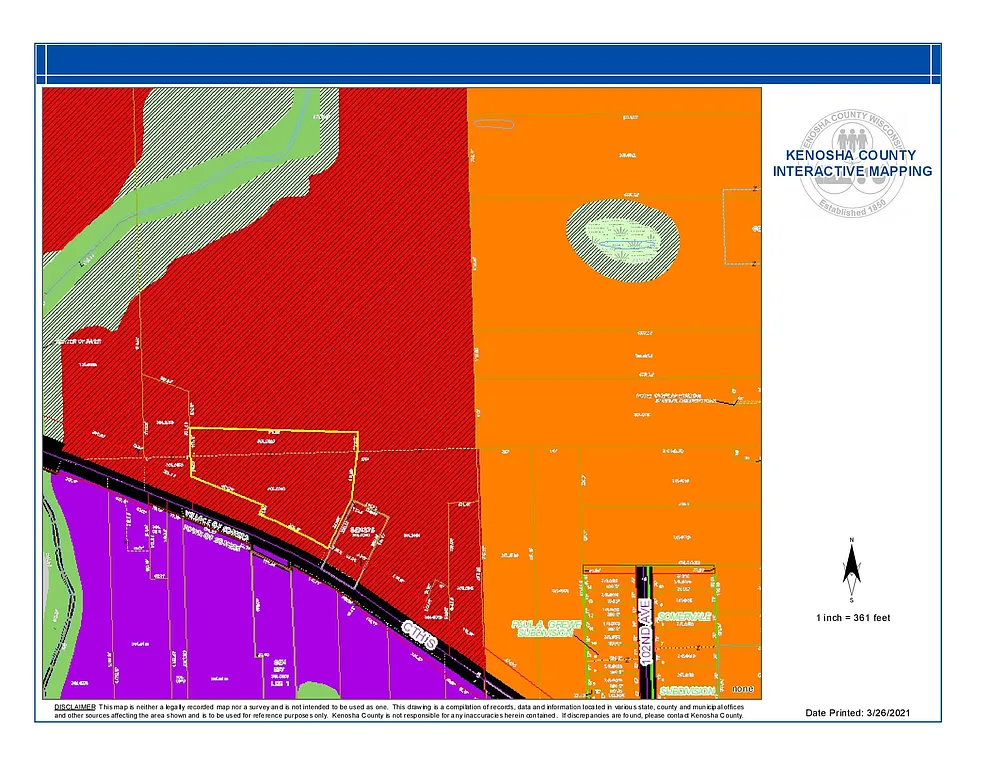Click the Kenosha County Interactive Mapping title

(x=852, y=163)
